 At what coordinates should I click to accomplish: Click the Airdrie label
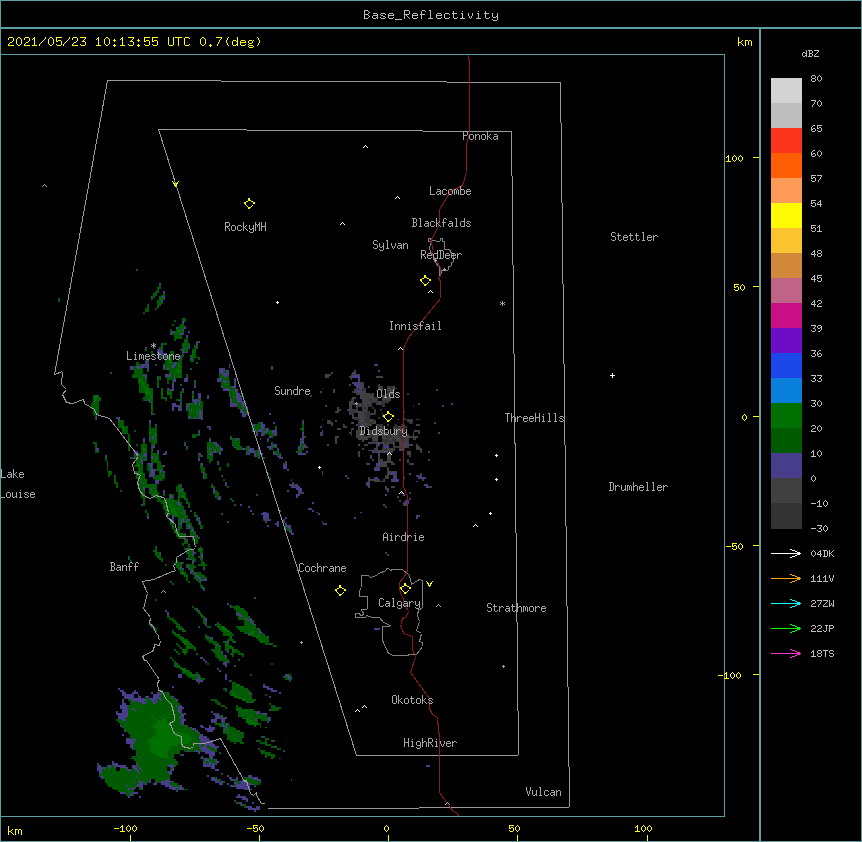[404, 537]
